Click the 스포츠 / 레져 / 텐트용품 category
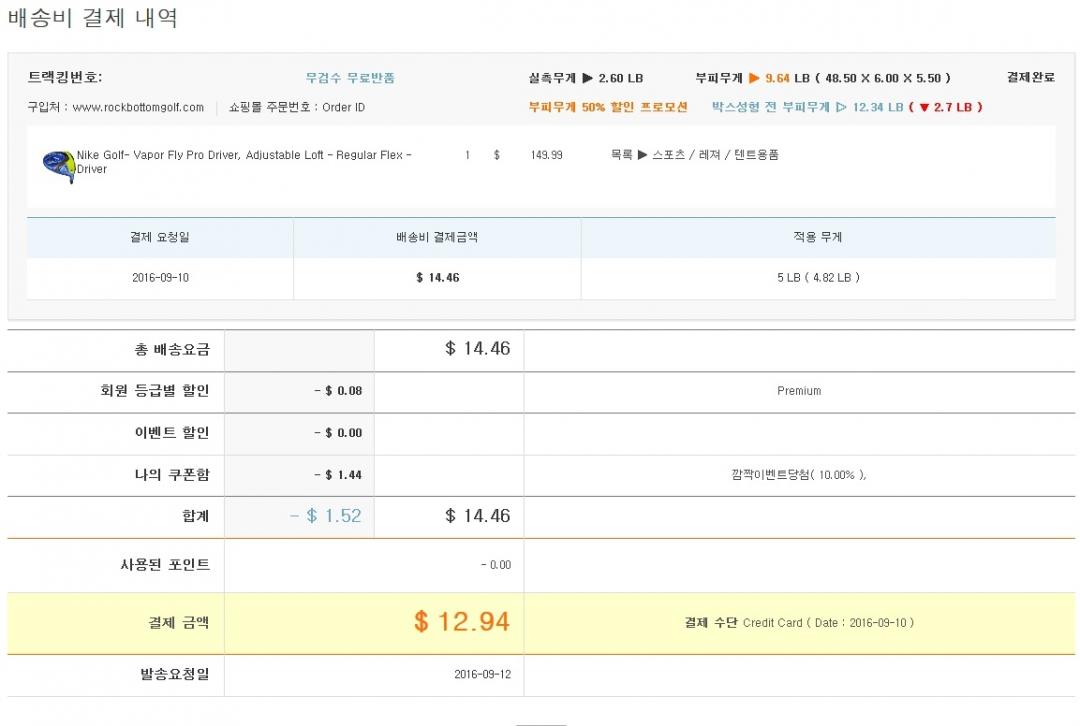 pos(715,155)
